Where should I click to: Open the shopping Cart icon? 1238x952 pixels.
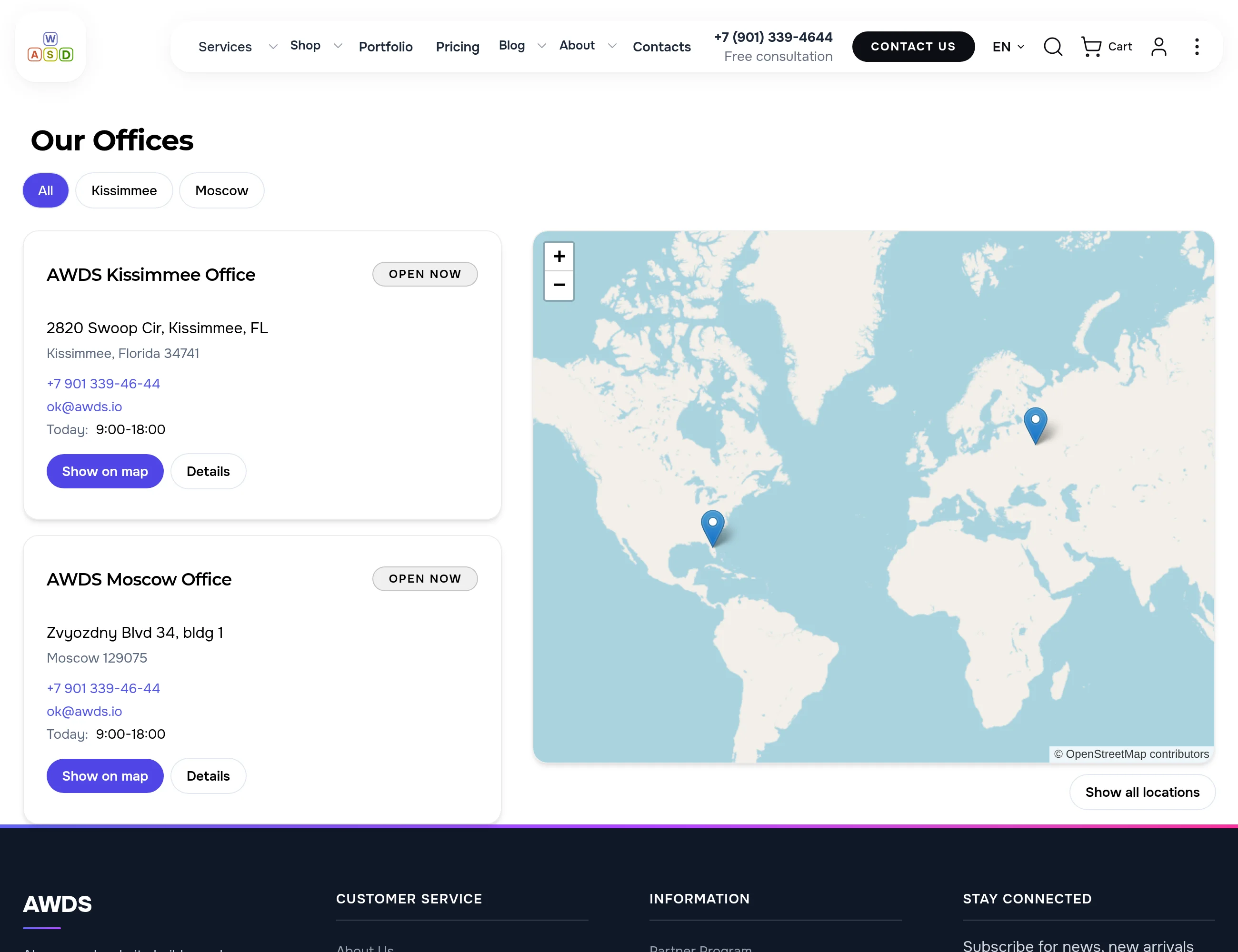coord(1090,47)
